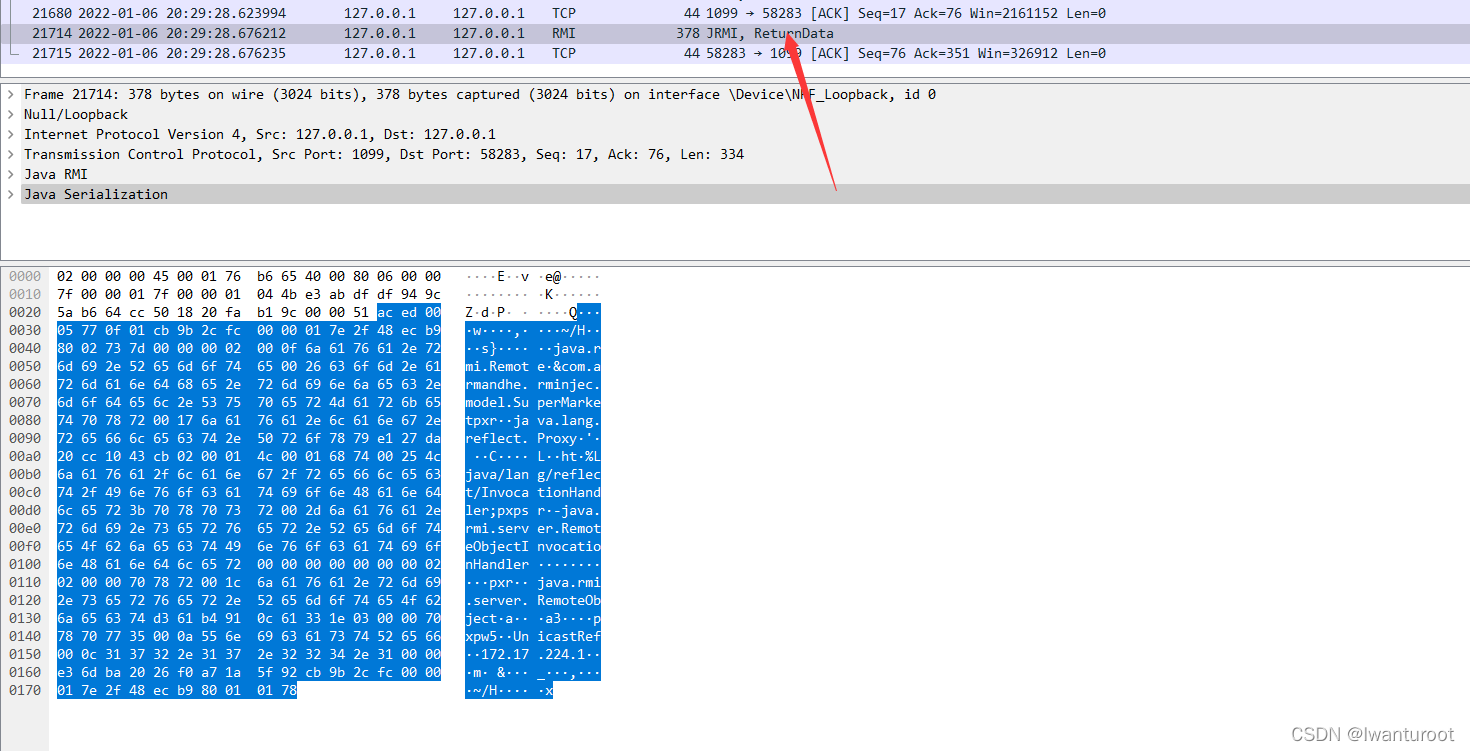Click the 'ac ed 00' magic bytes in hex dump
Image resolution: width=1470 pixels, height=751 pixels.
[x=409, y=312]
